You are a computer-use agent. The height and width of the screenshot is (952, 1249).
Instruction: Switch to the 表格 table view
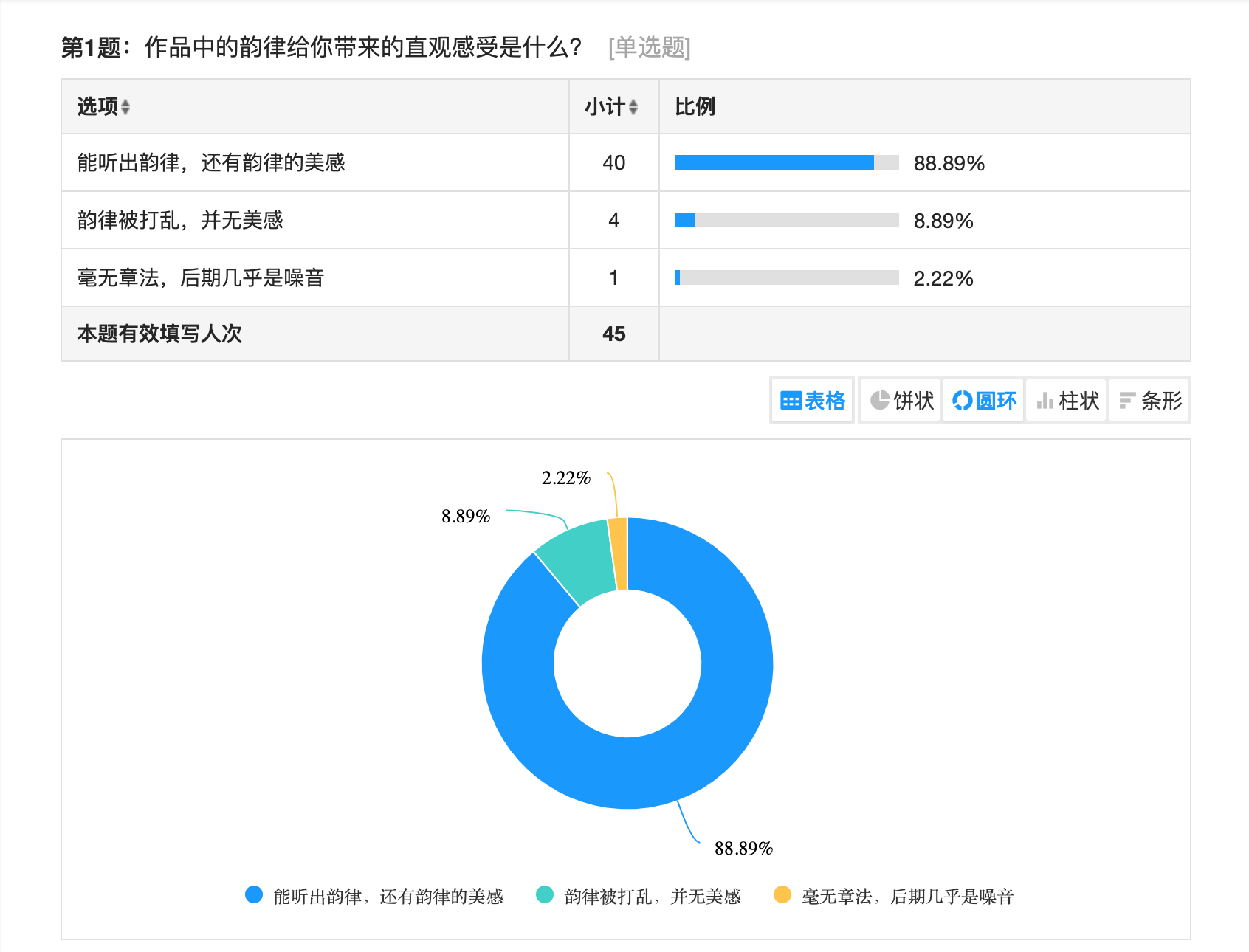click(812, 401)
